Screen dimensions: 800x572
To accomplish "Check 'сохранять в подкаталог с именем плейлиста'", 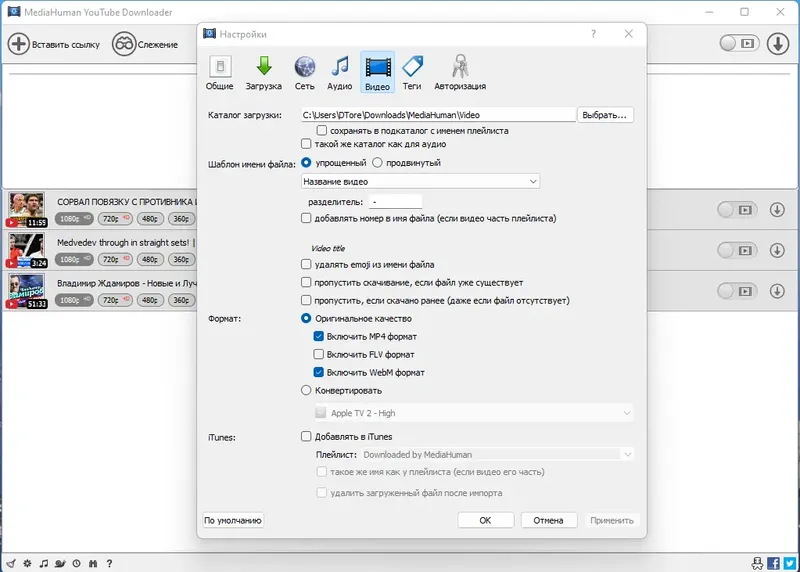I will pos(321,130).
